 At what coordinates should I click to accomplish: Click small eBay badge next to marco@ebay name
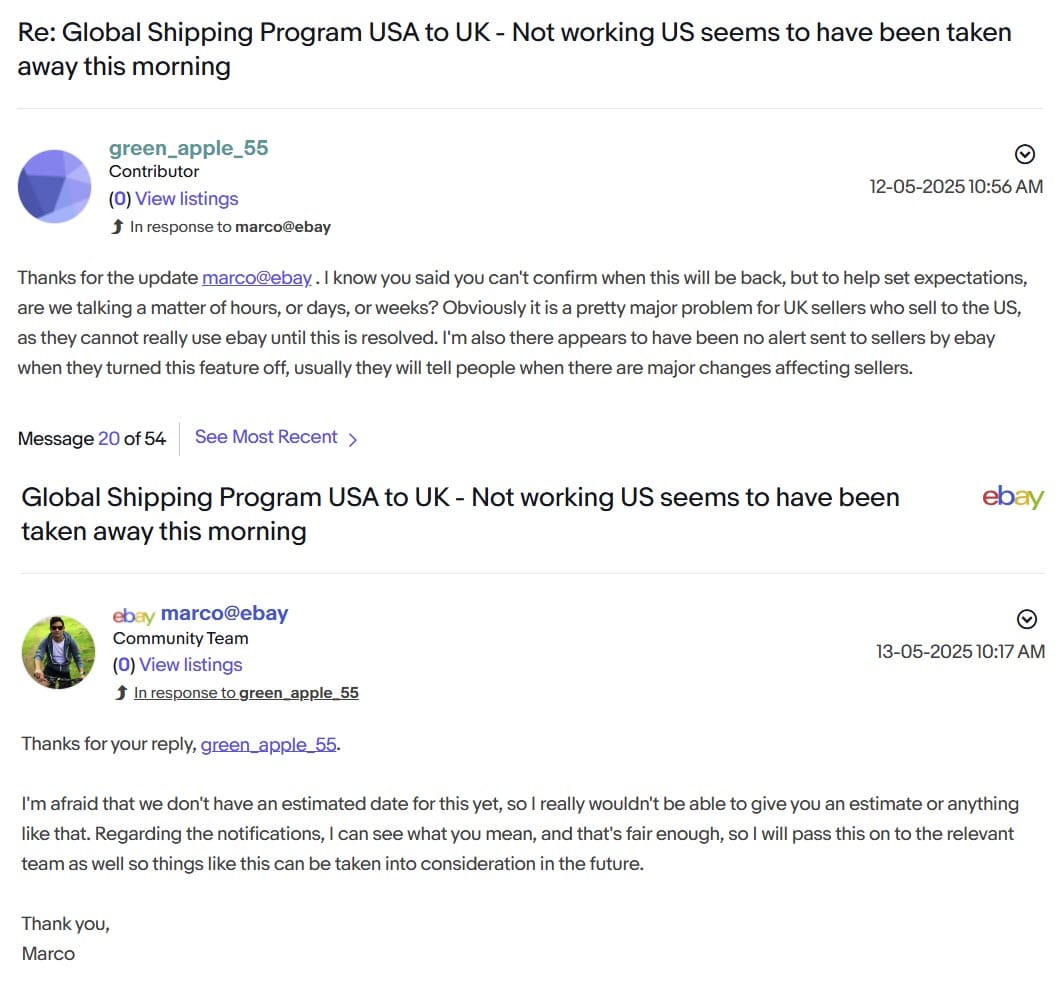[133, 615]
